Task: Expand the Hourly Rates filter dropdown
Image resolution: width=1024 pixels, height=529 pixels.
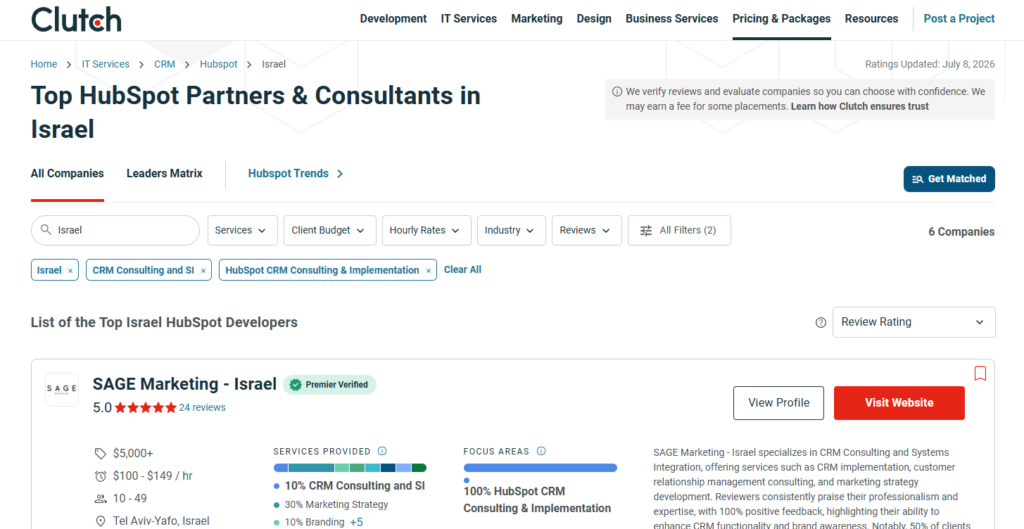Action: [426, 231]
